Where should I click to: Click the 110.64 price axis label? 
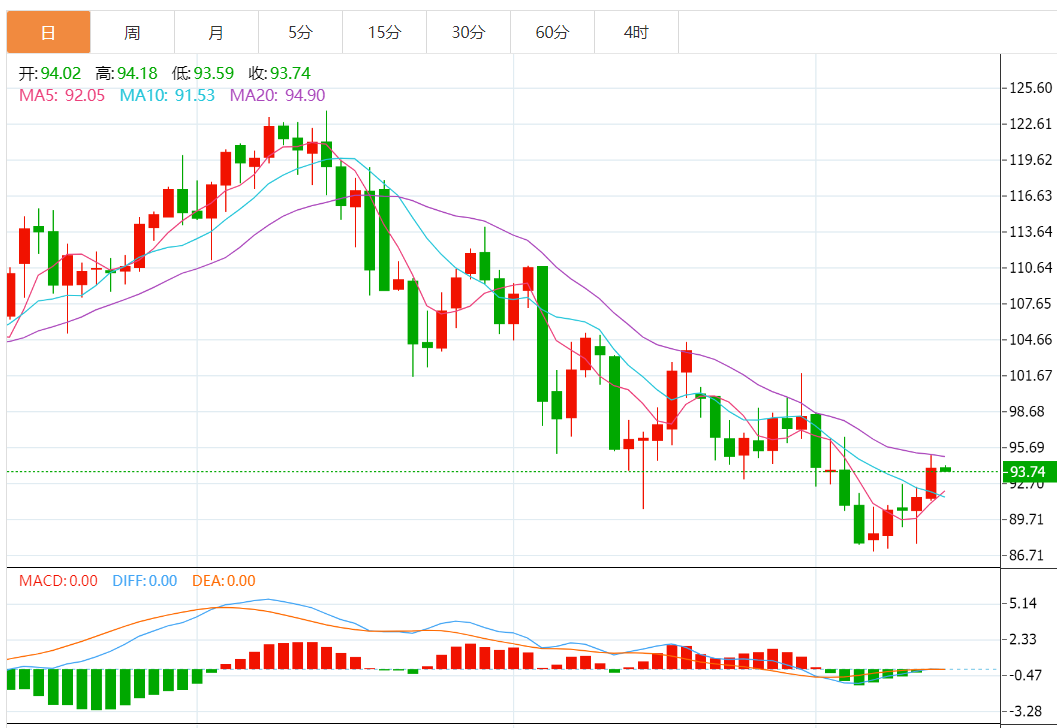point(1031,268)
